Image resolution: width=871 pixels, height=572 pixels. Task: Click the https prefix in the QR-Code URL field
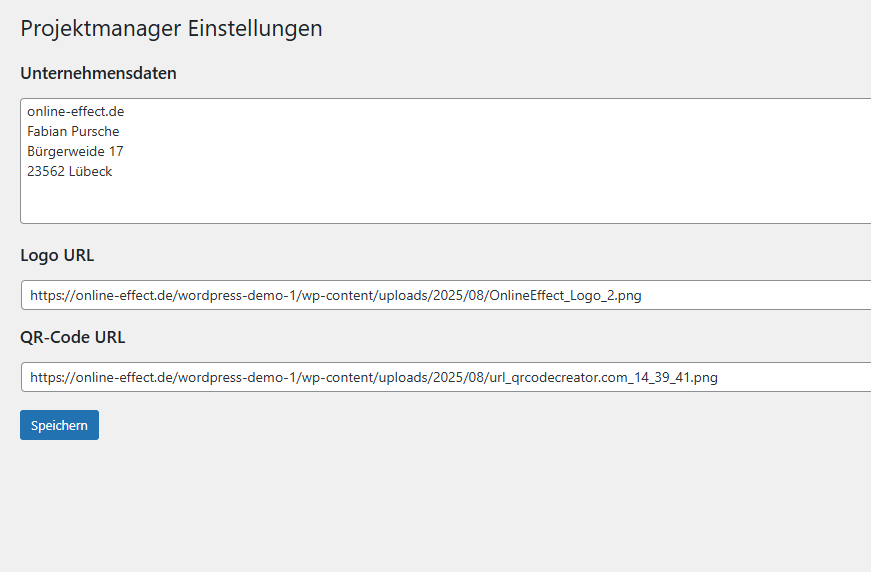(47, 378)
